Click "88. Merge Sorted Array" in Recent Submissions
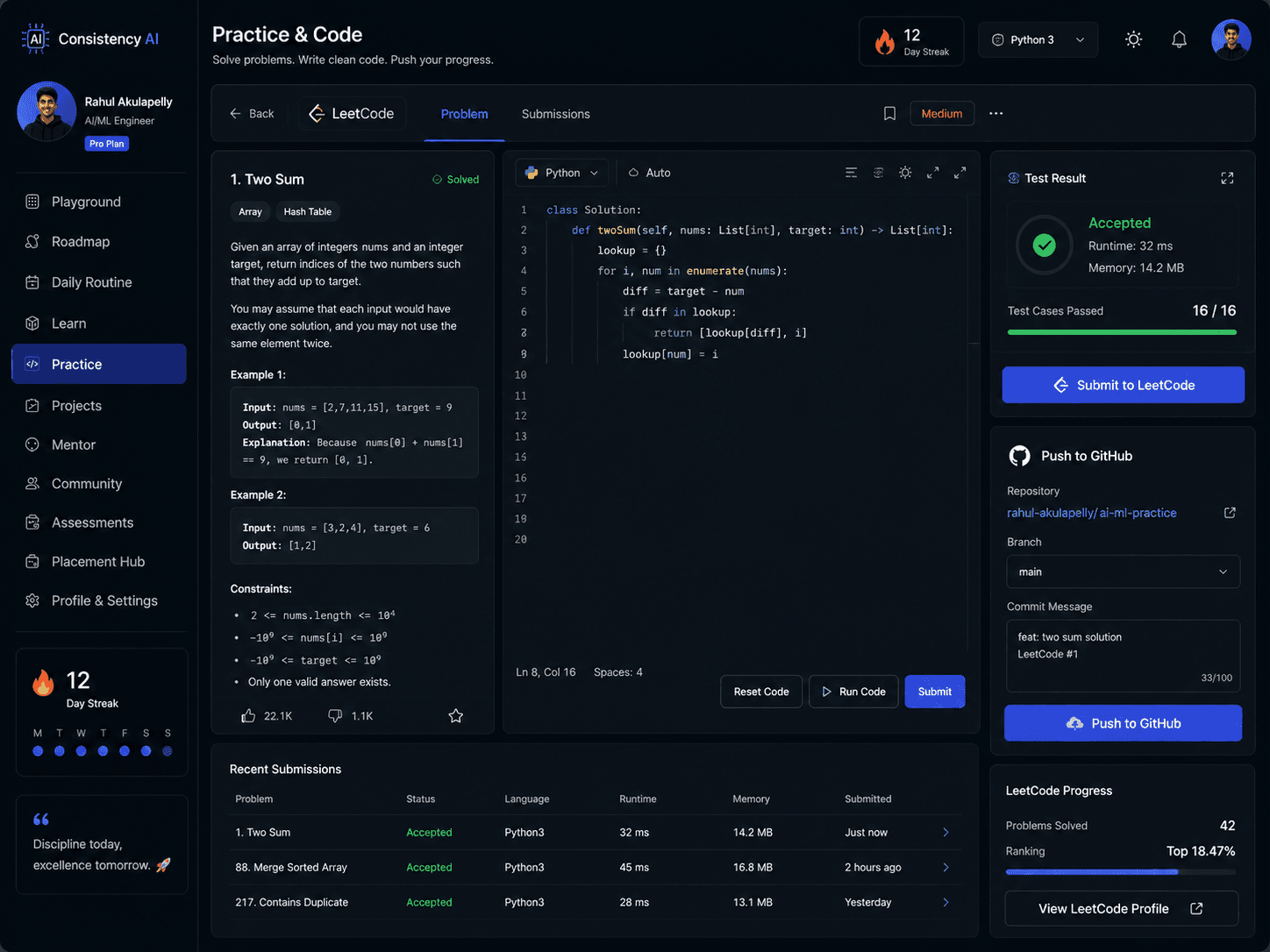Screen dimensions: 1270x952 [291, 868]
